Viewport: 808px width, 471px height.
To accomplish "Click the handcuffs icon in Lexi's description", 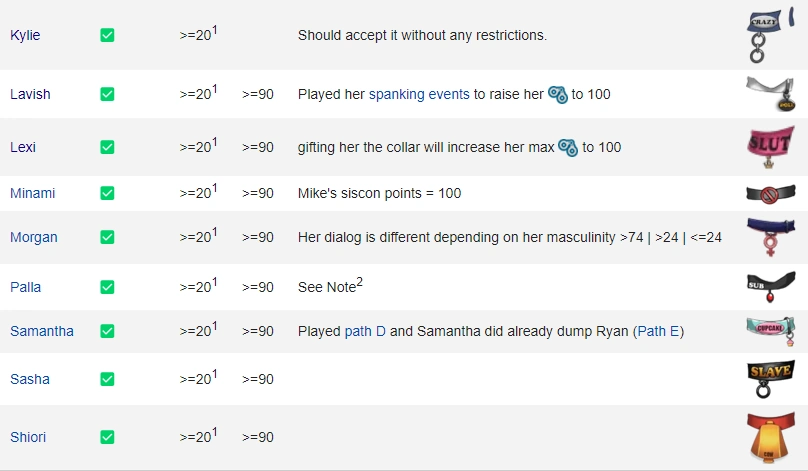I will pos(568,147).
